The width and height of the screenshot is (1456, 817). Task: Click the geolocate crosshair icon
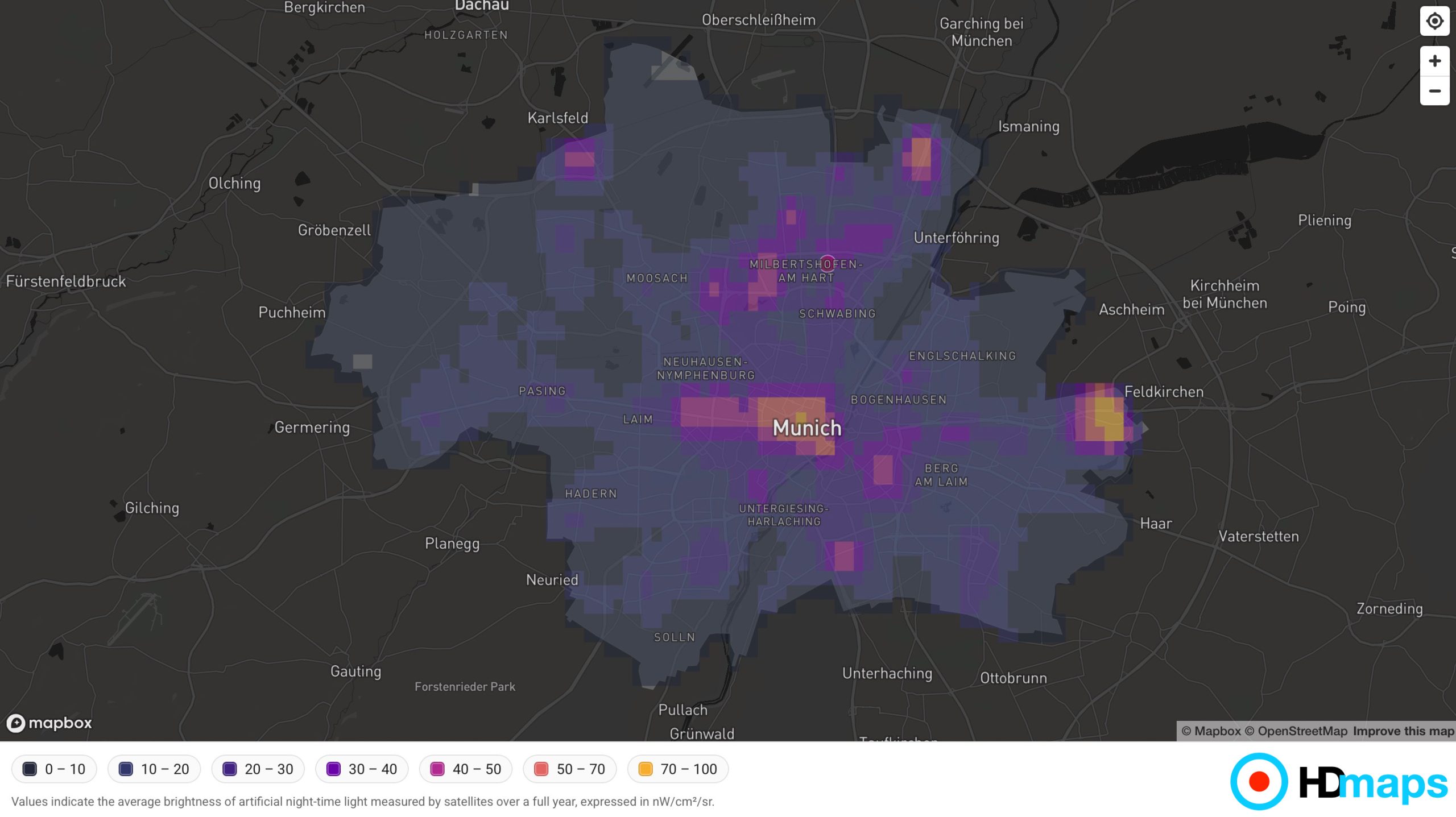[x=1434, y=20]
